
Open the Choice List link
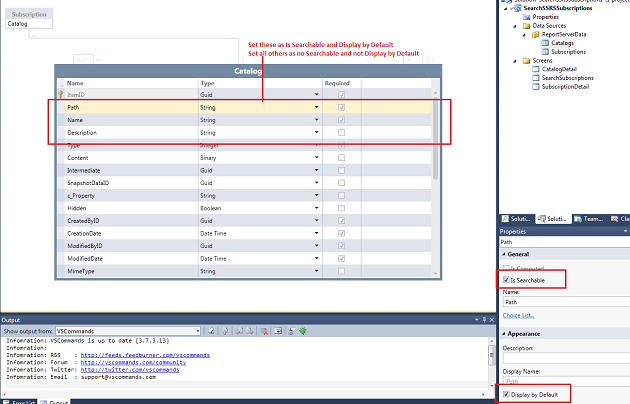click(518, 315)
